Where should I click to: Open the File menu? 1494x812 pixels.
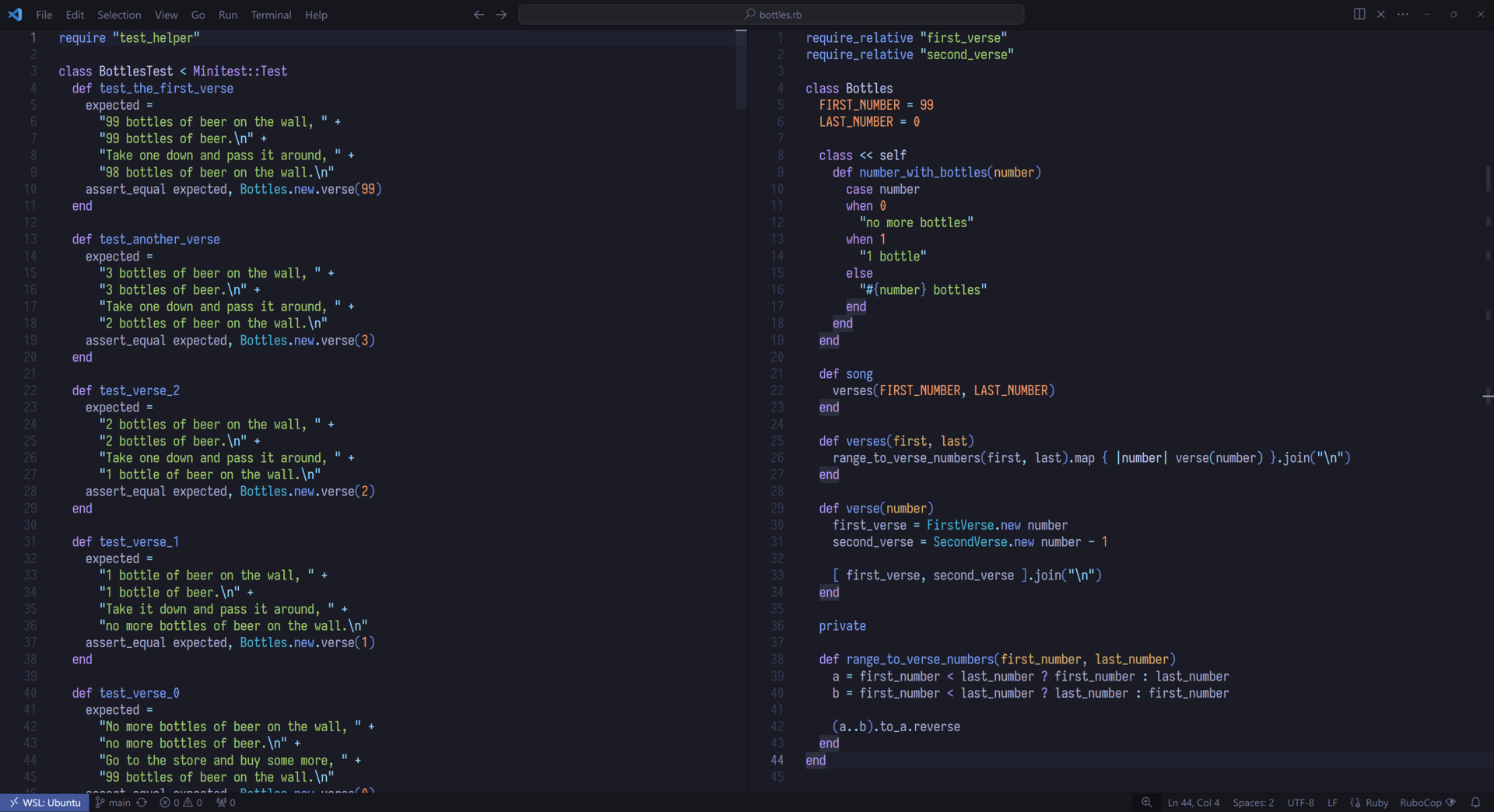point(44,15)
